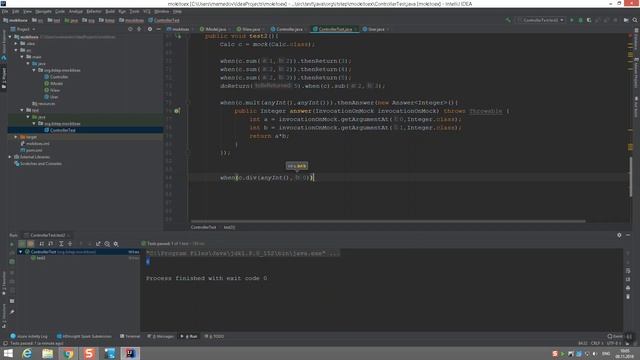
Task: Open the TODO tool window button
Action: [215, 336]
